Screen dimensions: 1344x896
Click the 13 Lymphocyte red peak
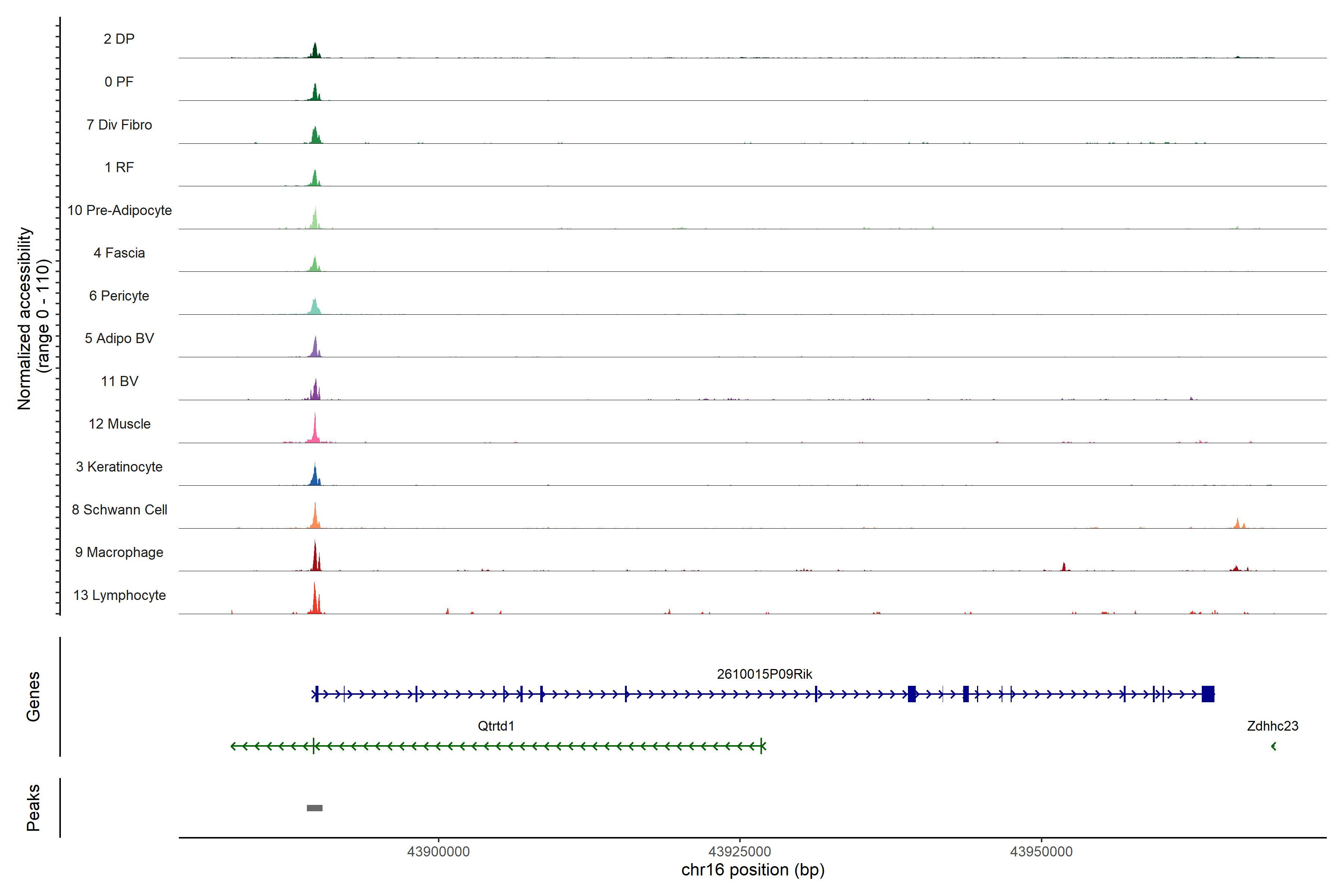click(314, 600)
